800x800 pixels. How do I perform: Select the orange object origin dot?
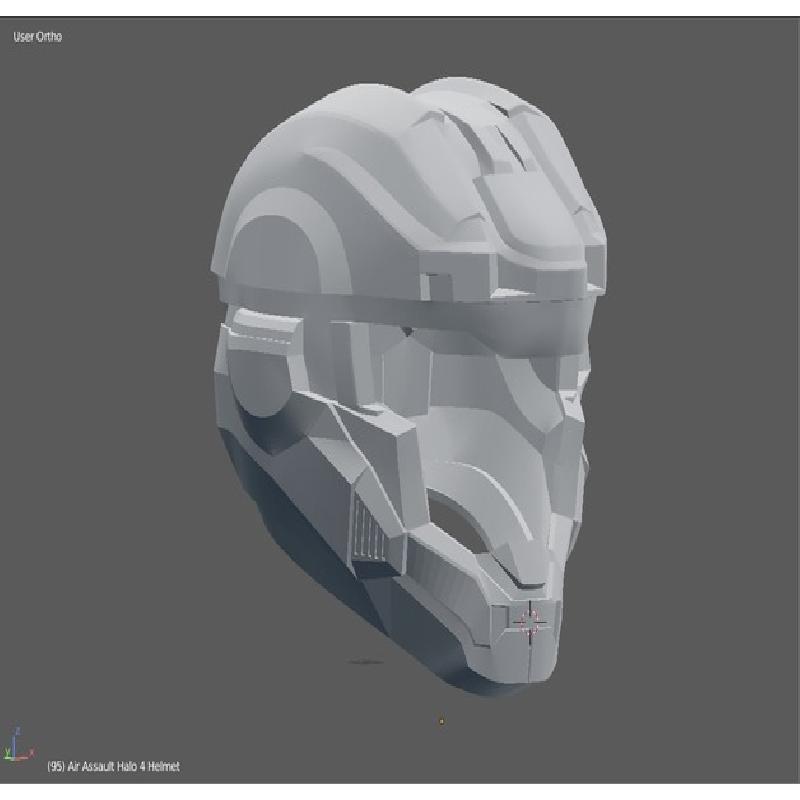coord(442,721)
